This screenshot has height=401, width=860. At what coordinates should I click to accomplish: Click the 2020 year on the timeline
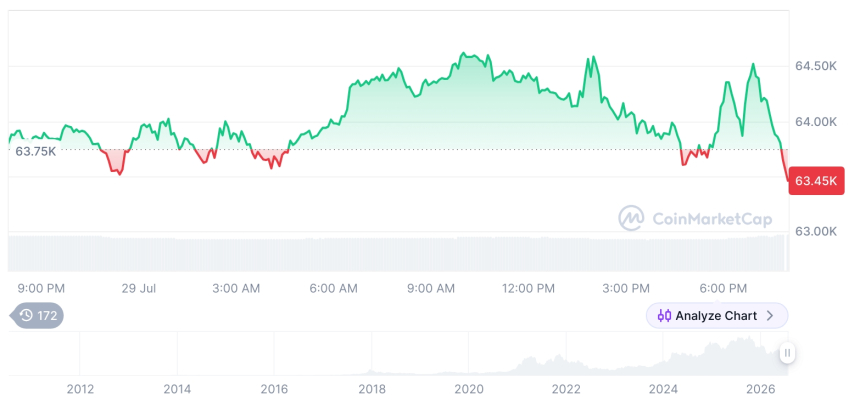pos(469,389)
